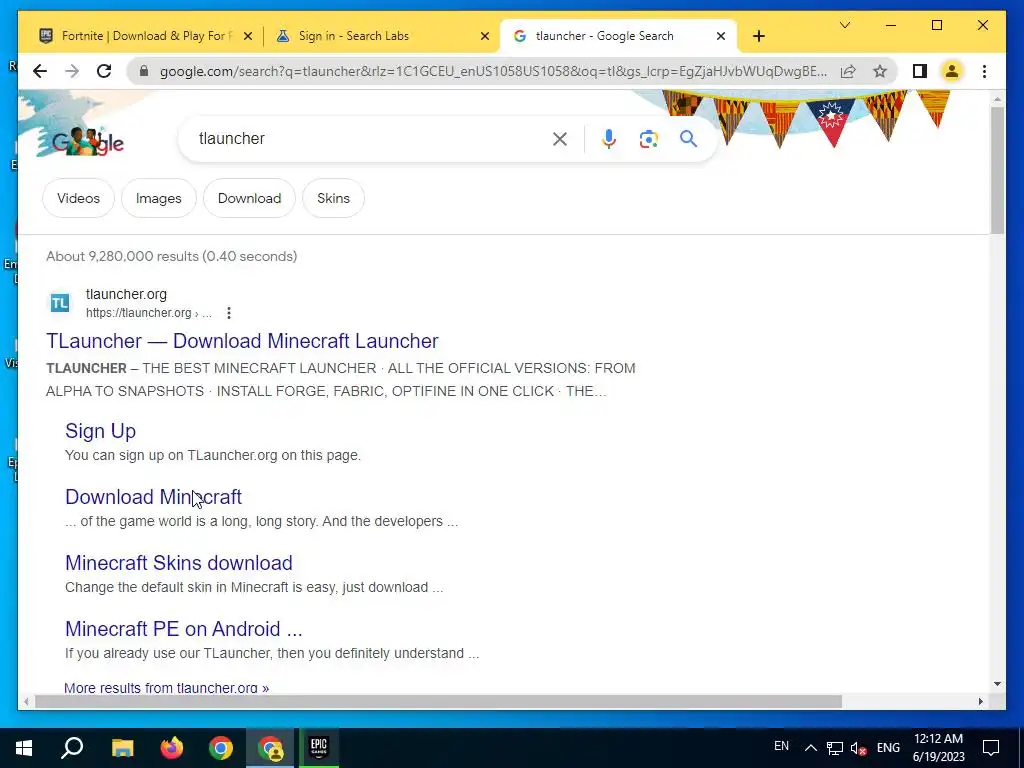
Task: Open File Explorer from the taskbar
Action: [123, 748]
